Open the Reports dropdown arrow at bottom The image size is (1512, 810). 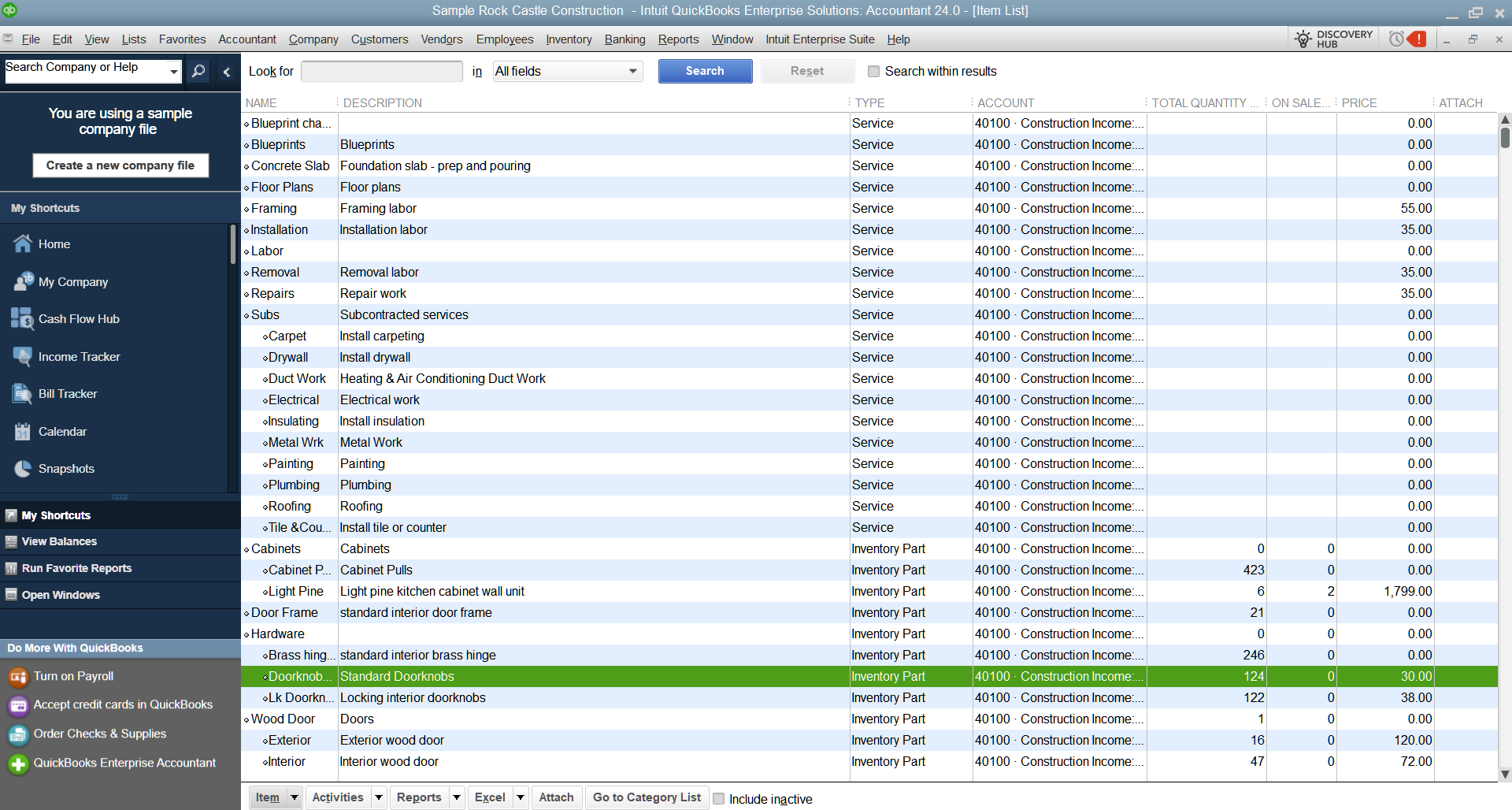pos(457,797)
